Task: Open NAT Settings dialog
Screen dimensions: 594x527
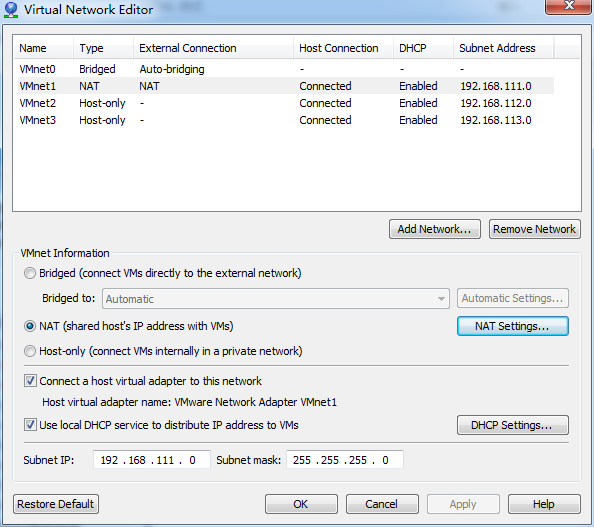Action: (513, 326)
